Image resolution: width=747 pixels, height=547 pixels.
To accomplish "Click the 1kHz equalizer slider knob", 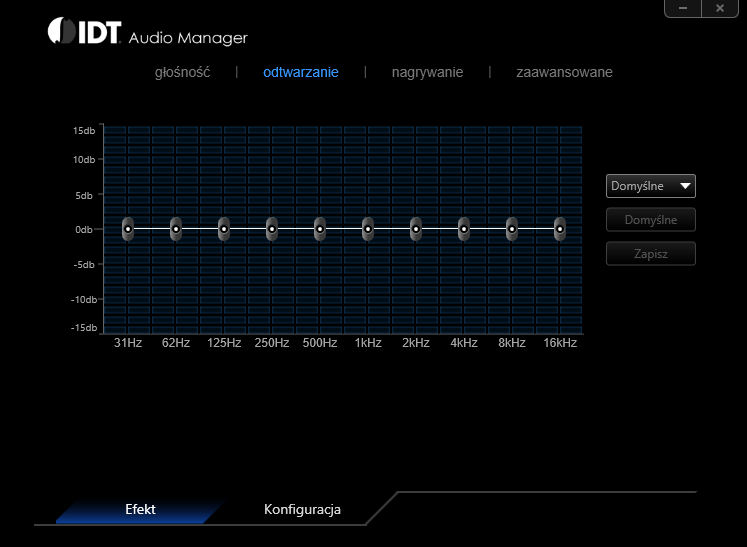I will (x=368, y=229).
